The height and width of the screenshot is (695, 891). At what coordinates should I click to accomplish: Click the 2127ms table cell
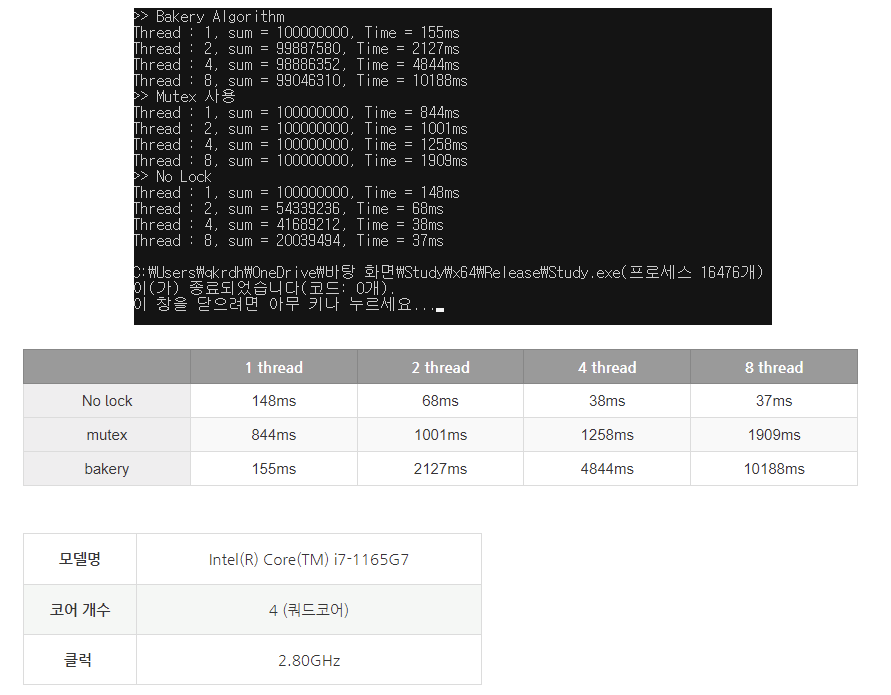coord(440,469)
